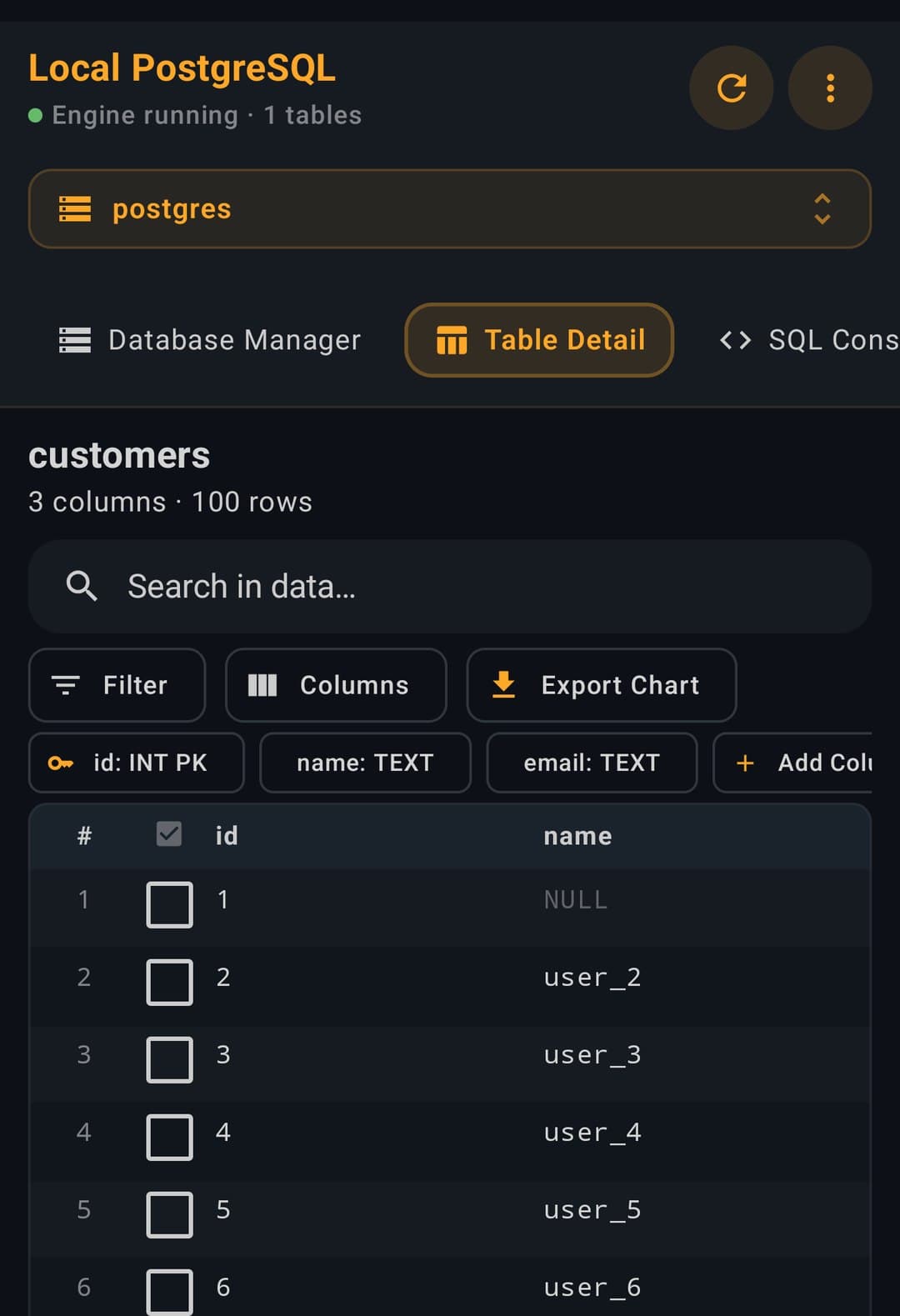The width and height of the screenshot is (900, 1316).
Task: Click the user_3 name cell
Action: pyautogui.click(x=592, y=1054)
